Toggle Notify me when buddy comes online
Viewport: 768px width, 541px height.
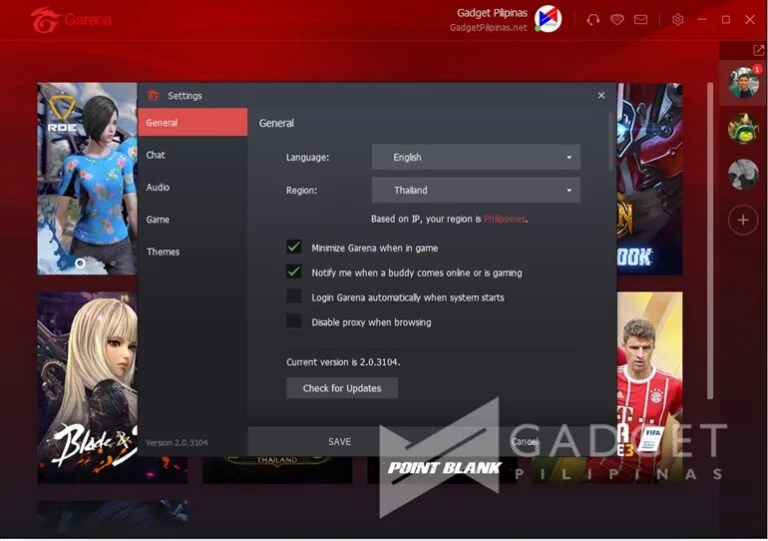point(294,272)
